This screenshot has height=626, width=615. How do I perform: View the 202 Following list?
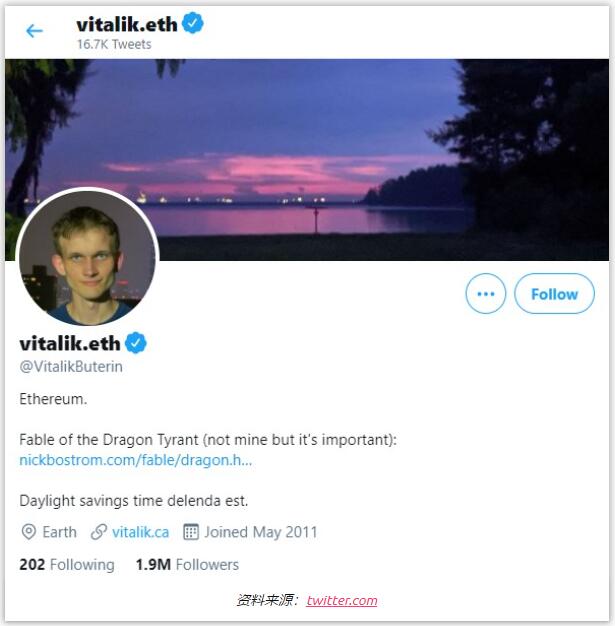click(x=66, y=565)
